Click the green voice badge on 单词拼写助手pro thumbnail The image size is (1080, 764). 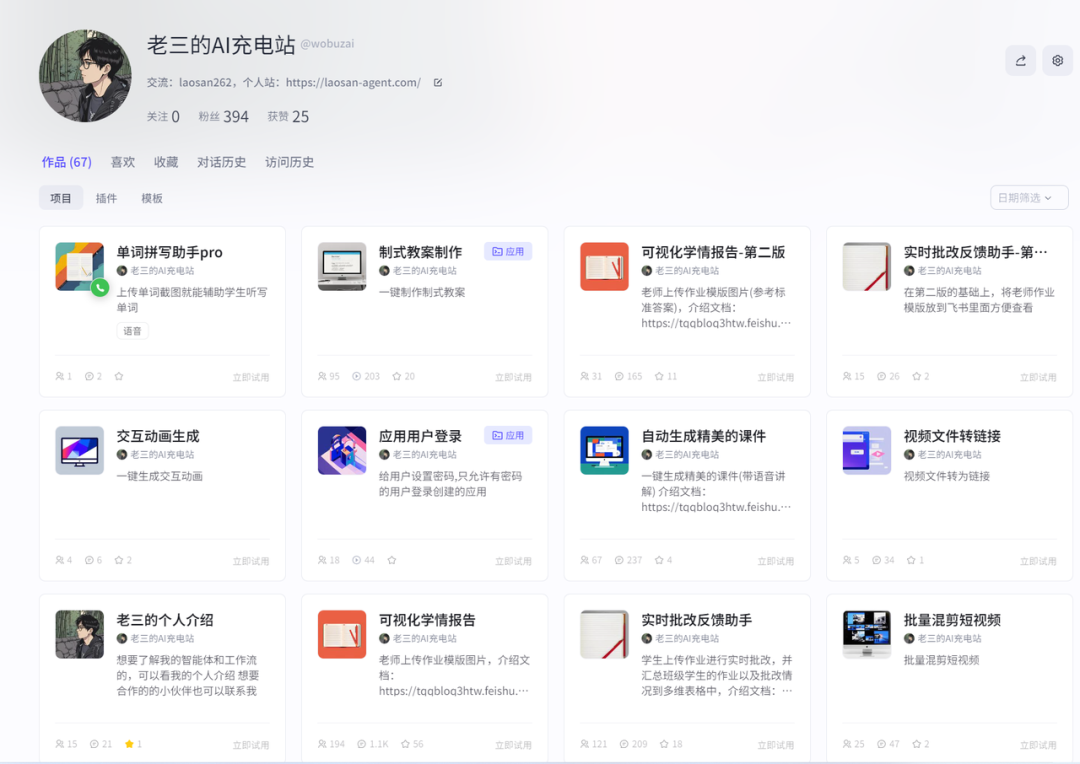tap(99, 288)
